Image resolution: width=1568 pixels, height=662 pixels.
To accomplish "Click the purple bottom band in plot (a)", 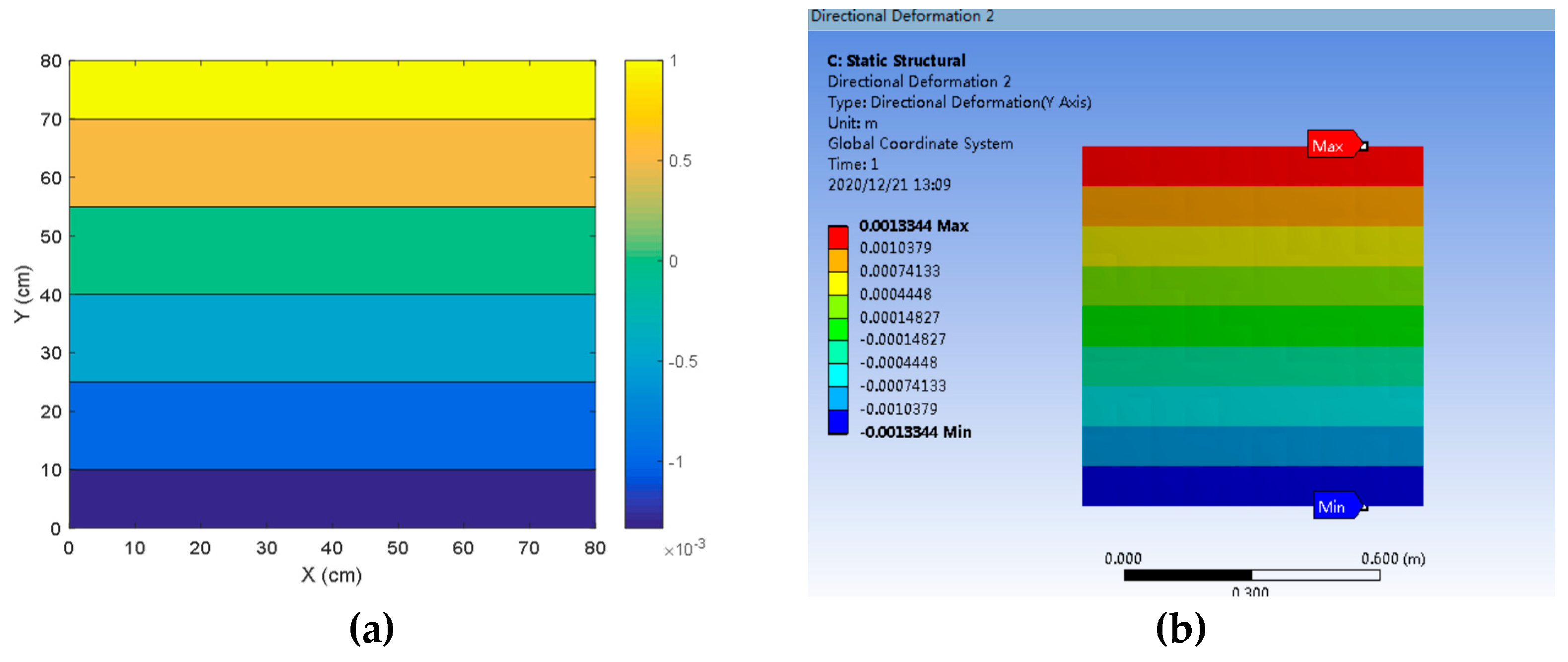I will [x=332, y=498].
